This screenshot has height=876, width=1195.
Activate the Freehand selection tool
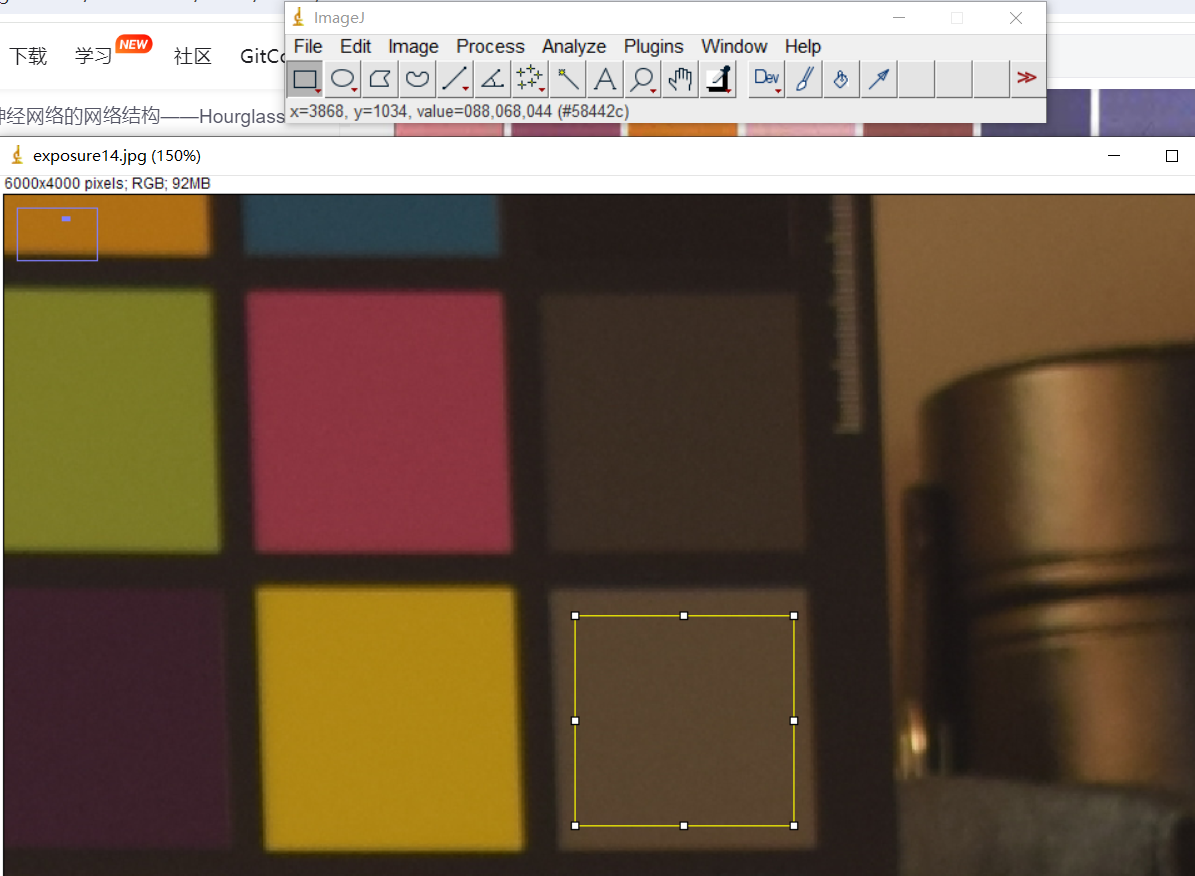(x=417, y=79)
